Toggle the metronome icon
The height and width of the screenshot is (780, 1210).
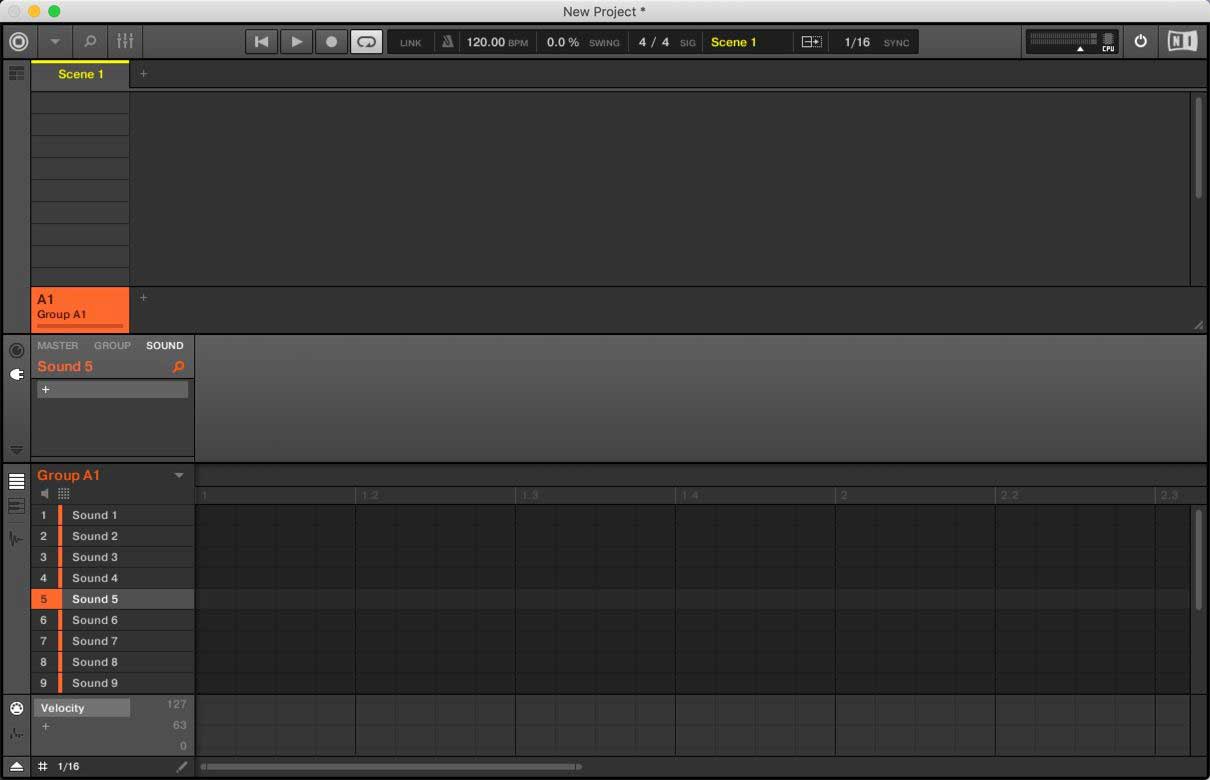coord(447,42)
